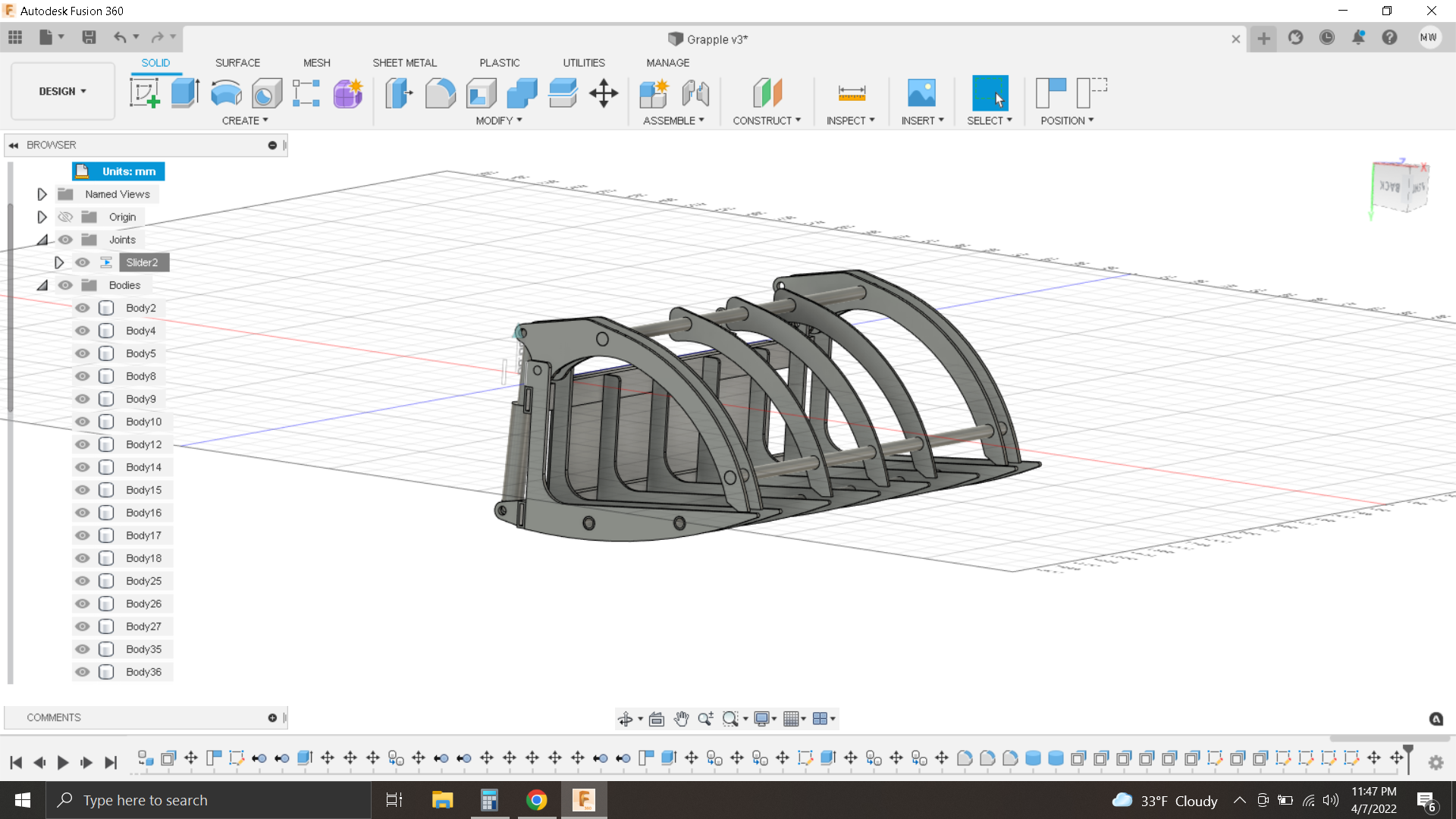Expand the Named Views folder

(x=42, y=194)
